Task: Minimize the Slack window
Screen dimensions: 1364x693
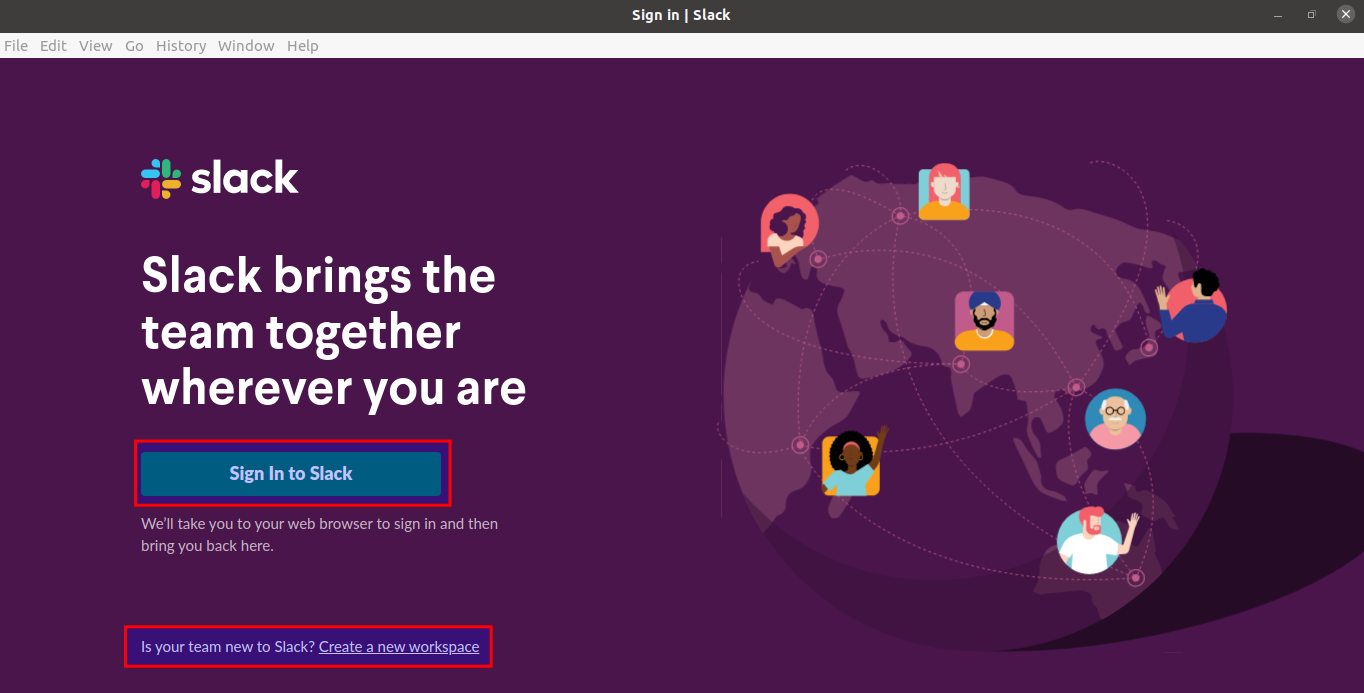Action: [x=1277, y=15]
